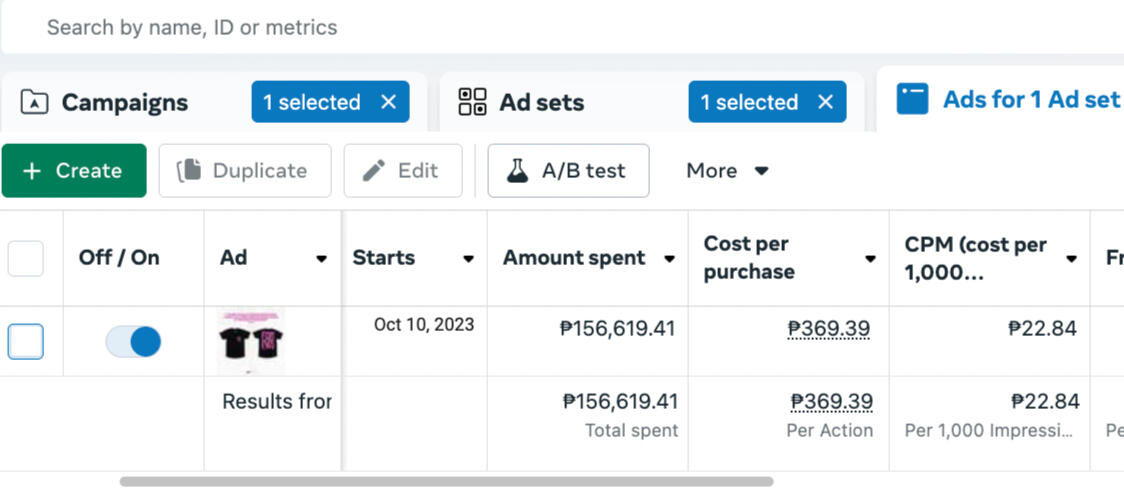Open the t-shirt ad thumbnail
The width and height of the screenshot is (1124, 501).
251,342
